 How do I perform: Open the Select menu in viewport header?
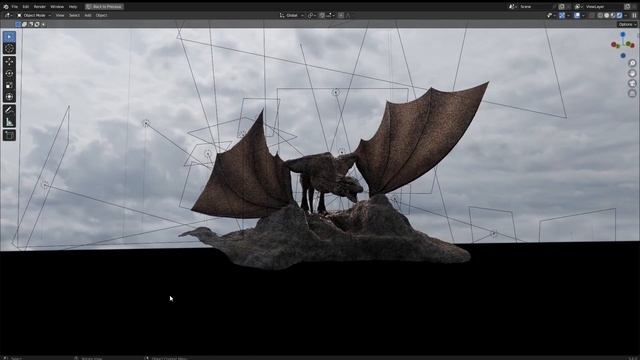coord(74,16)
